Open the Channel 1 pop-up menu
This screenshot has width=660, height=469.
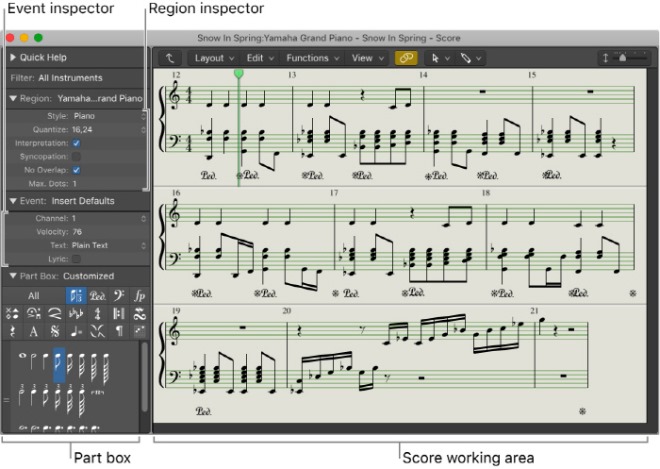[109, 218]
